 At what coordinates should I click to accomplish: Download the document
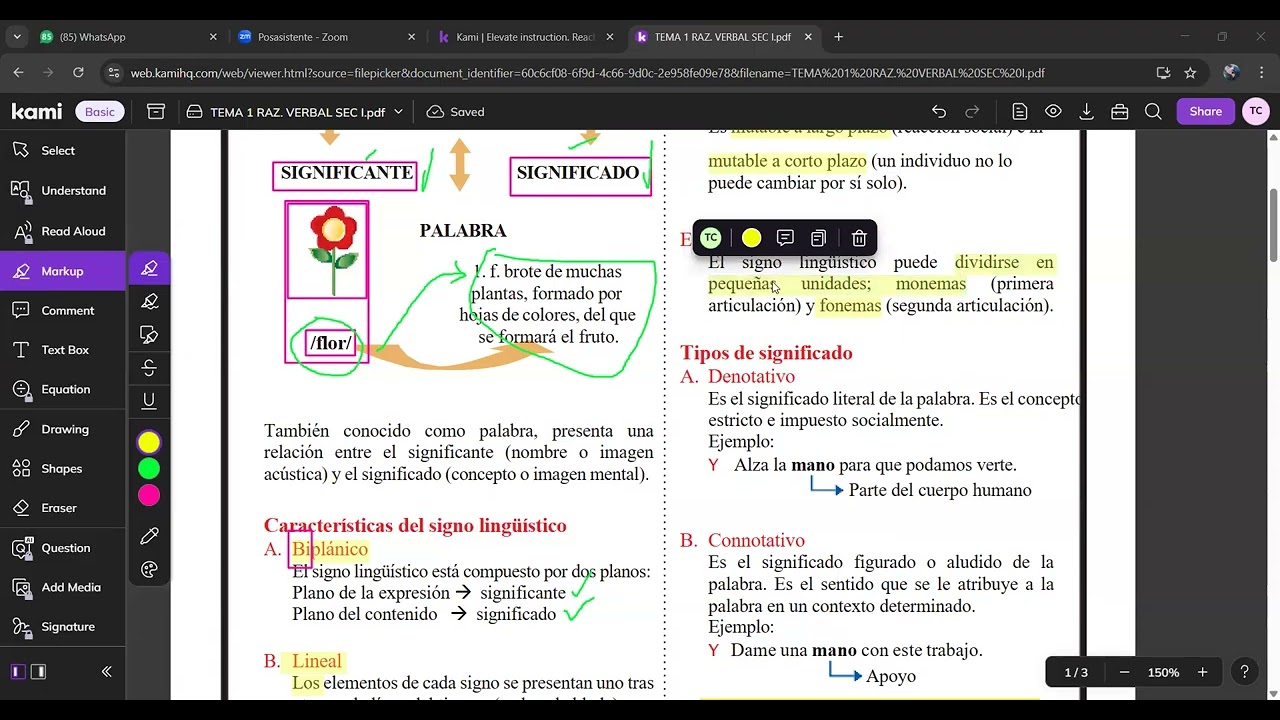pyautogui.click(x=1086, y=112)
